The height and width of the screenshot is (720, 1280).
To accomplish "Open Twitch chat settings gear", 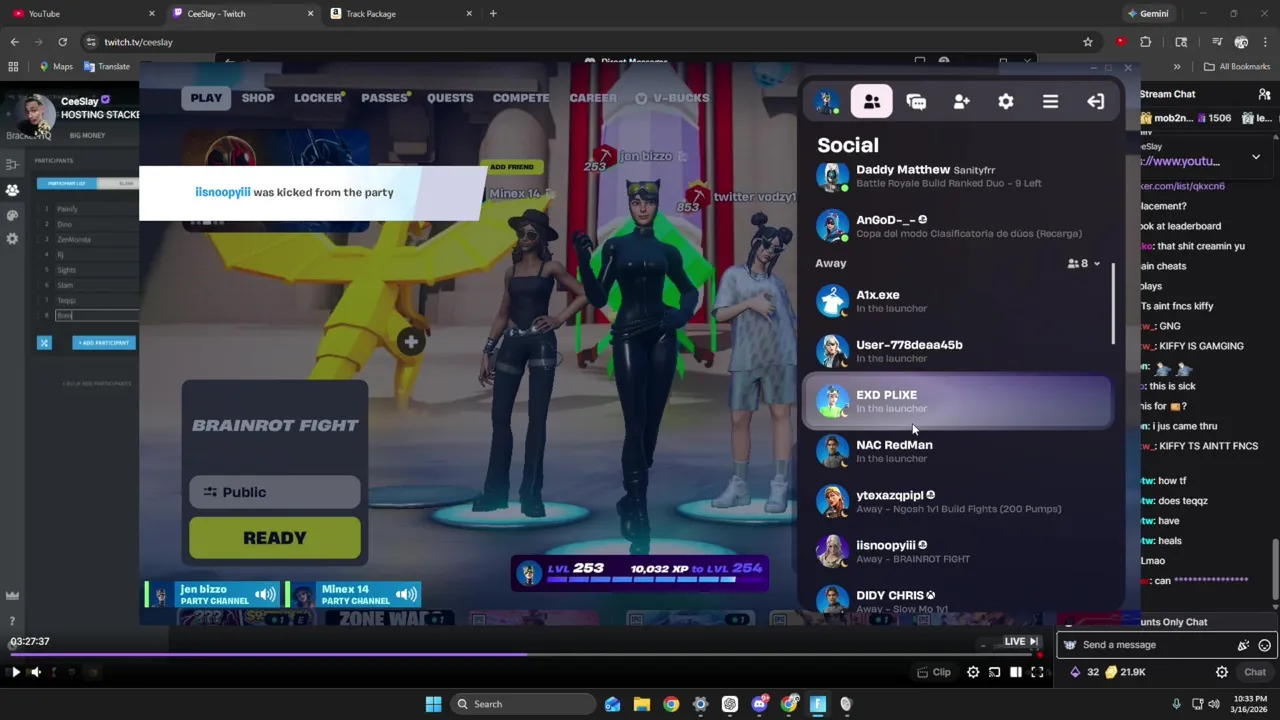I will 1221,672.
